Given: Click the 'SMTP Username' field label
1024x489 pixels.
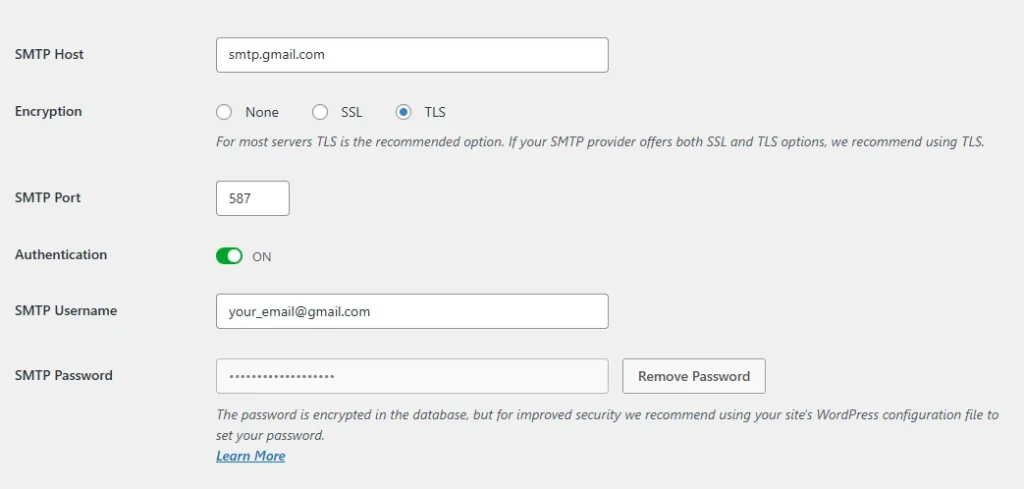Looking at the screenshot, I should tap(66, 310).
